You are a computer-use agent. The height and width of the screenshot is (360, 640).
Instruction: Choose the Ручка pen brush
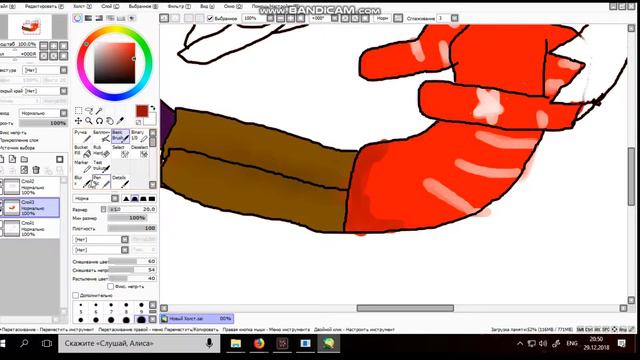coord(82,136)
